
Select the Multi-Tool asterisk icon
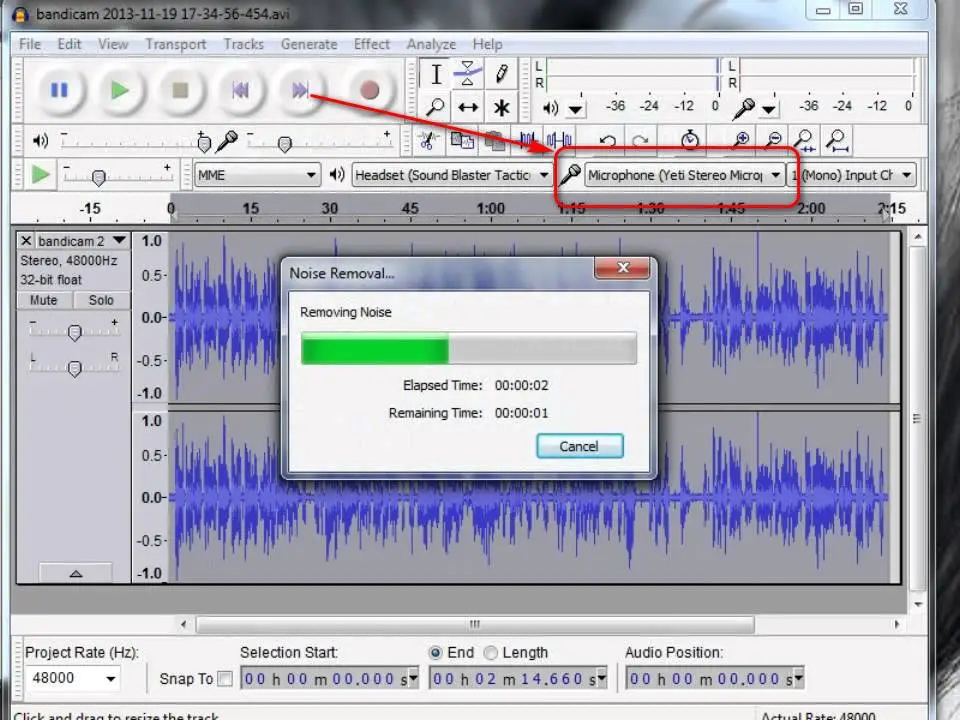(x=501, y=107)
